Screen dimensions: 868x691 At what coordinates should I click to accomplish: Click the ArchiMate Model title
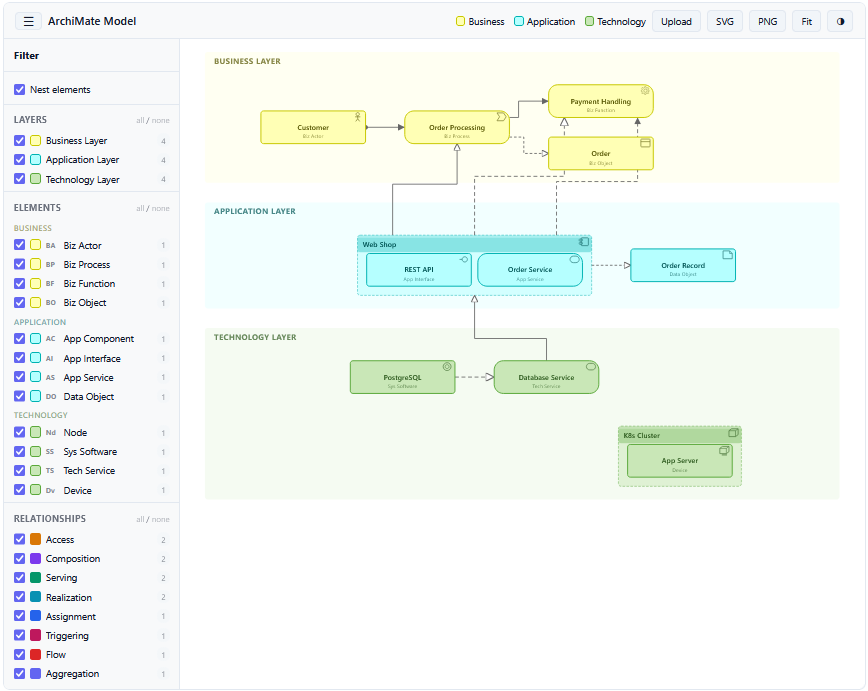[92, 21]
